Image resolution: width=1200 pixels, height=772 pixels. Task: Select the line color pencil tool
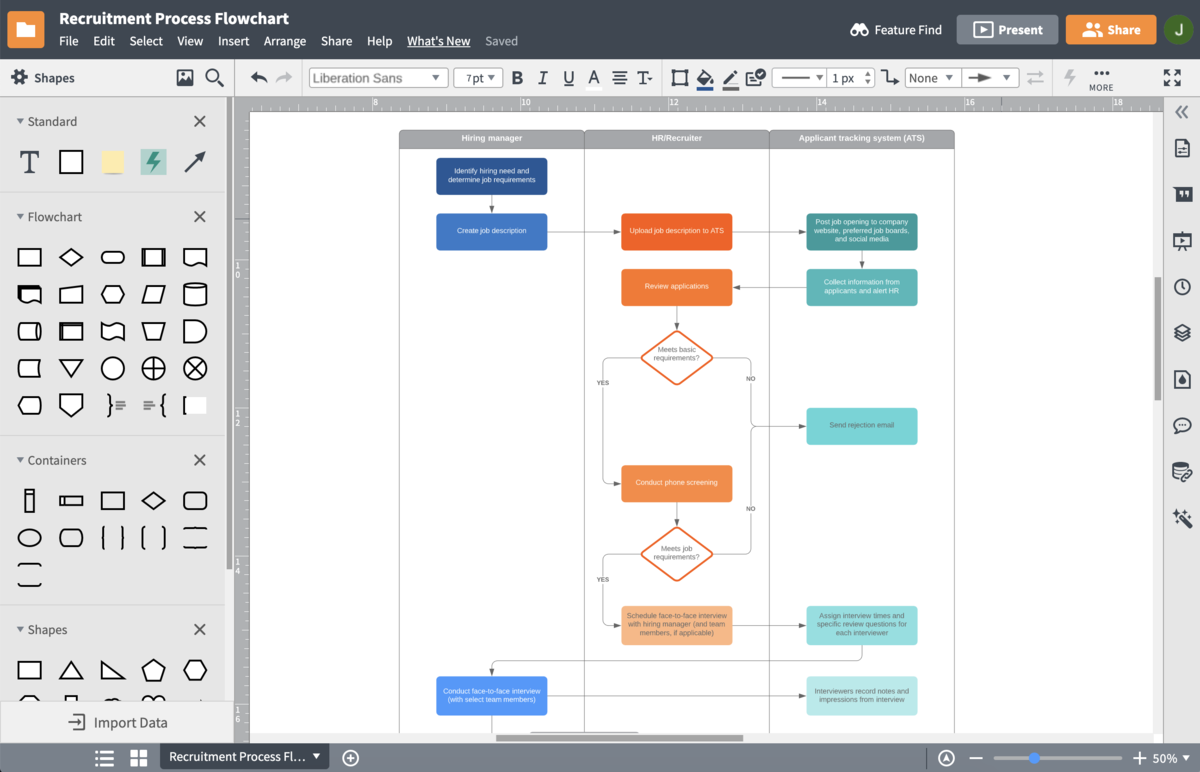(729, 77)
